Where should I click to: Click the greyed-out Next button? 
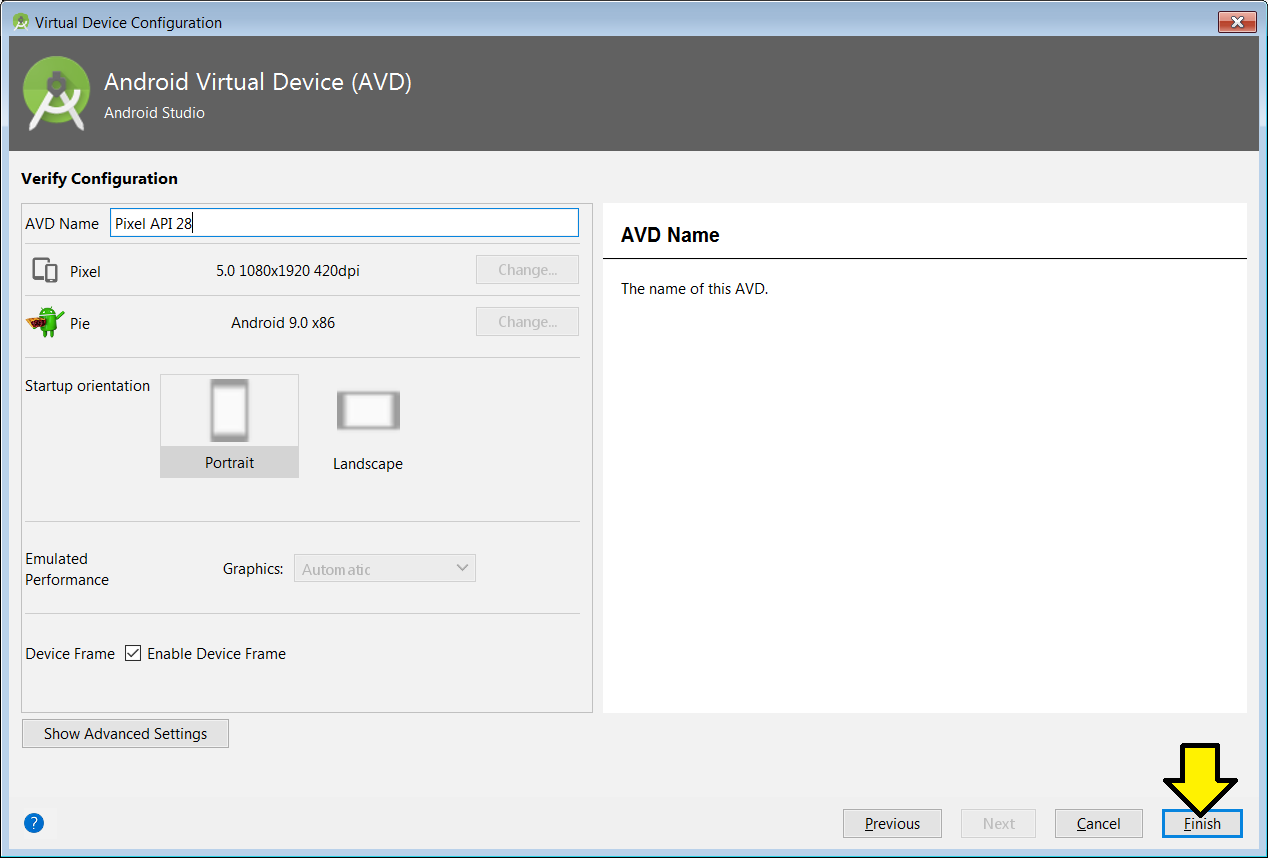(x=998, y=823)
